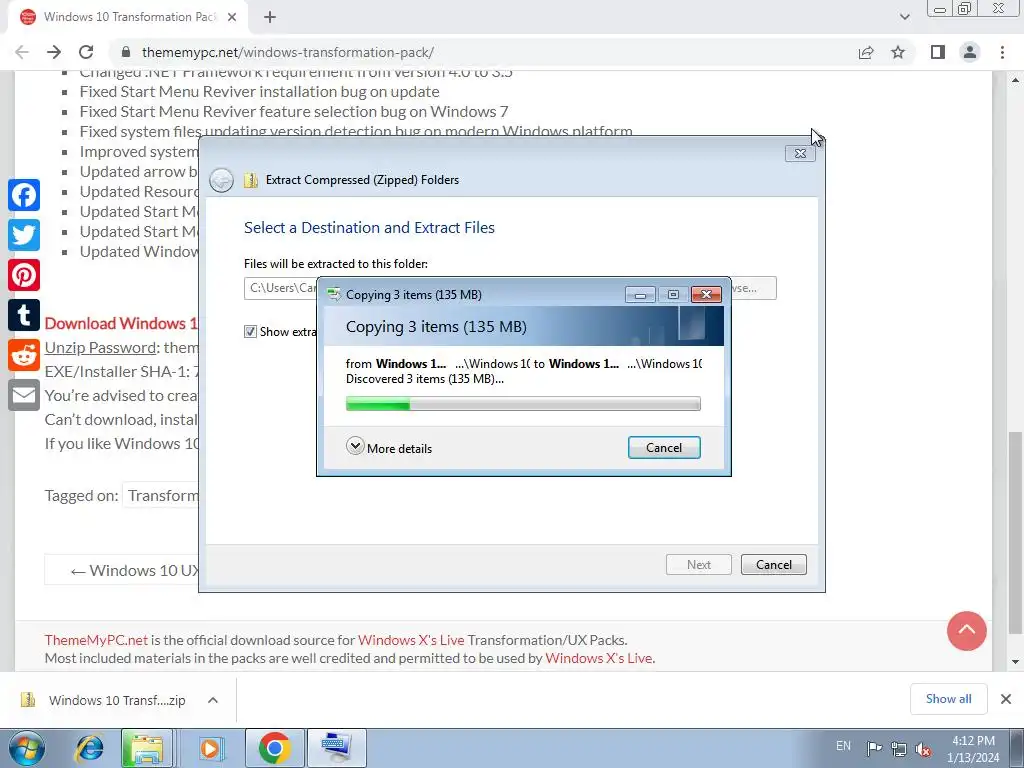
Task: Reload the page in Chrome
Action: click(x=86, y=52)
